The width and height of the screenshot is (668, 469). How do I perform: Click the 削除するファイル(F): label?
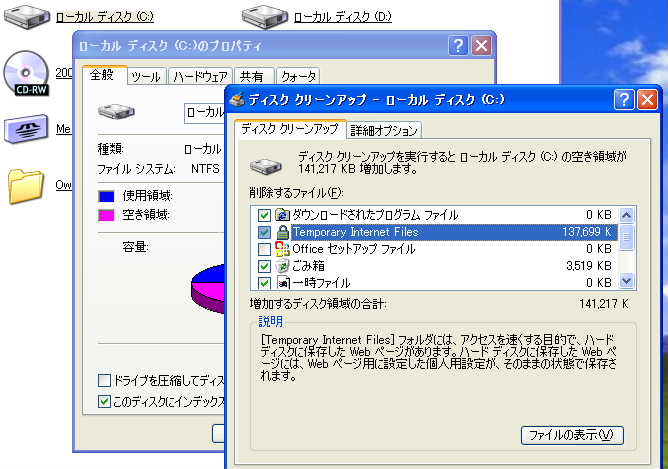[x=297, y=193]
